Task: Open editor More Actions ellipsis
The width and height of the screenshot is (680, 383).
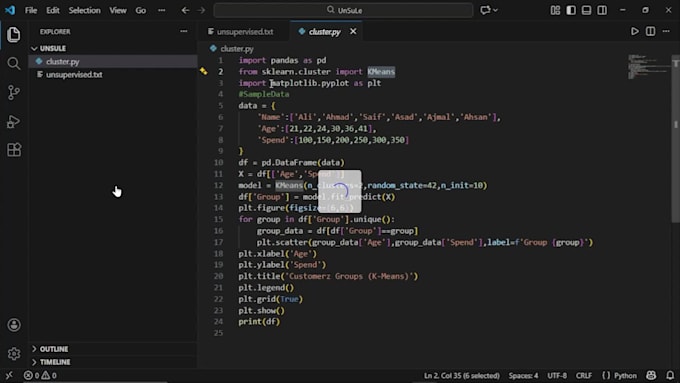Action: 666,31
